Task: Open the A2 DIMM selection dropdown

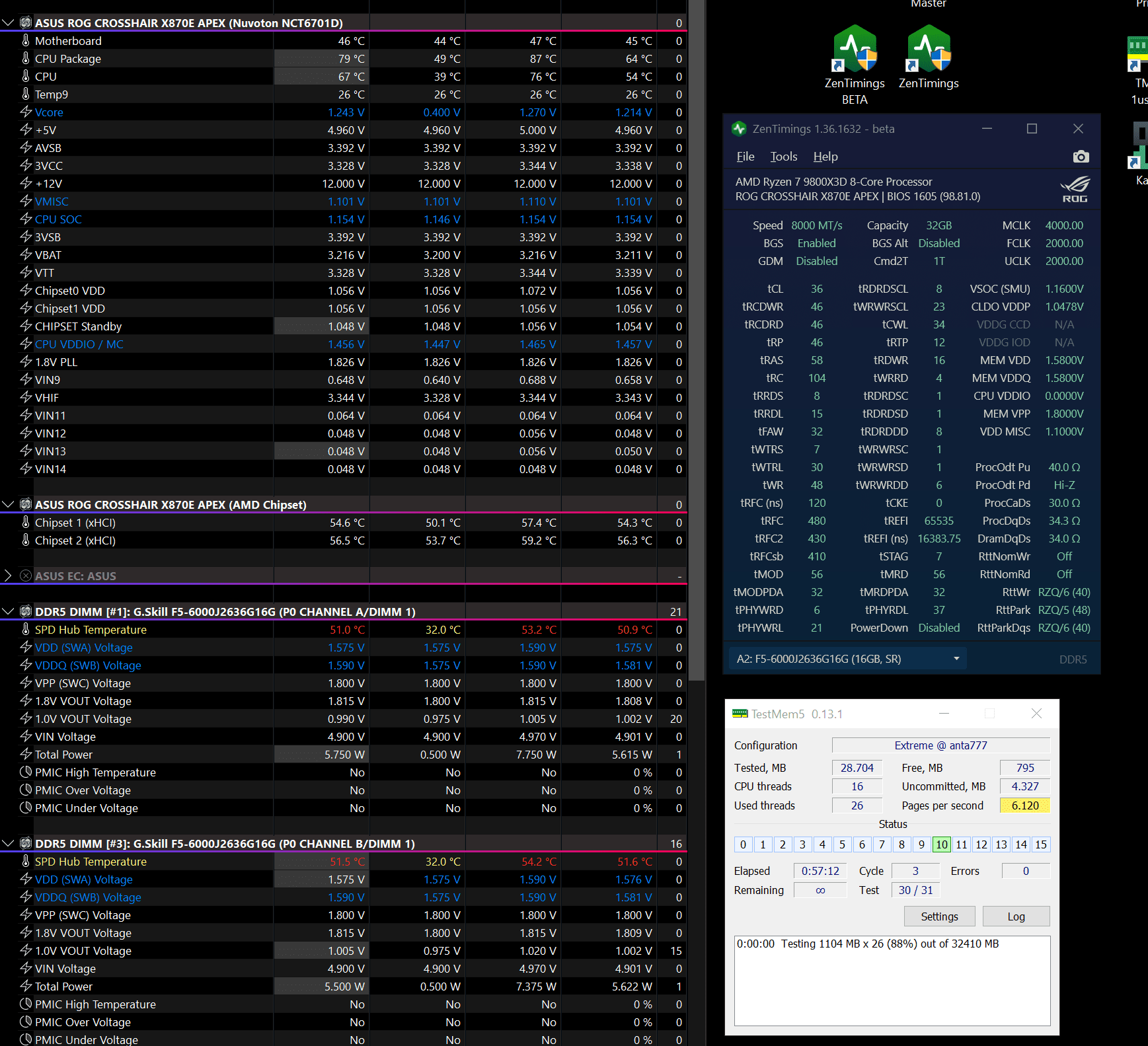Action: 848,659
